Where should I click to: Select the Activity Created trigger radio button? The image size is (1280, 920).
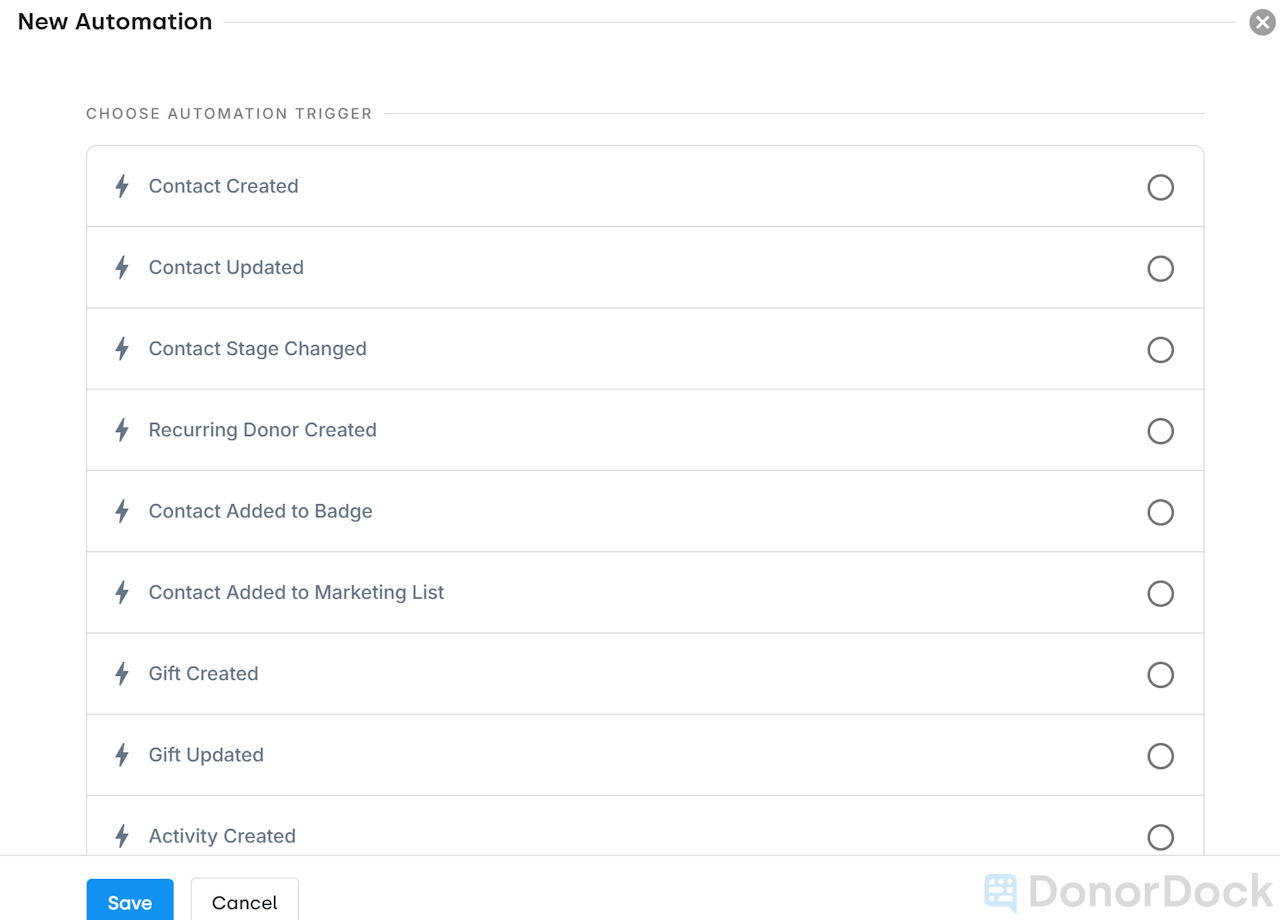pos(1160,837)
